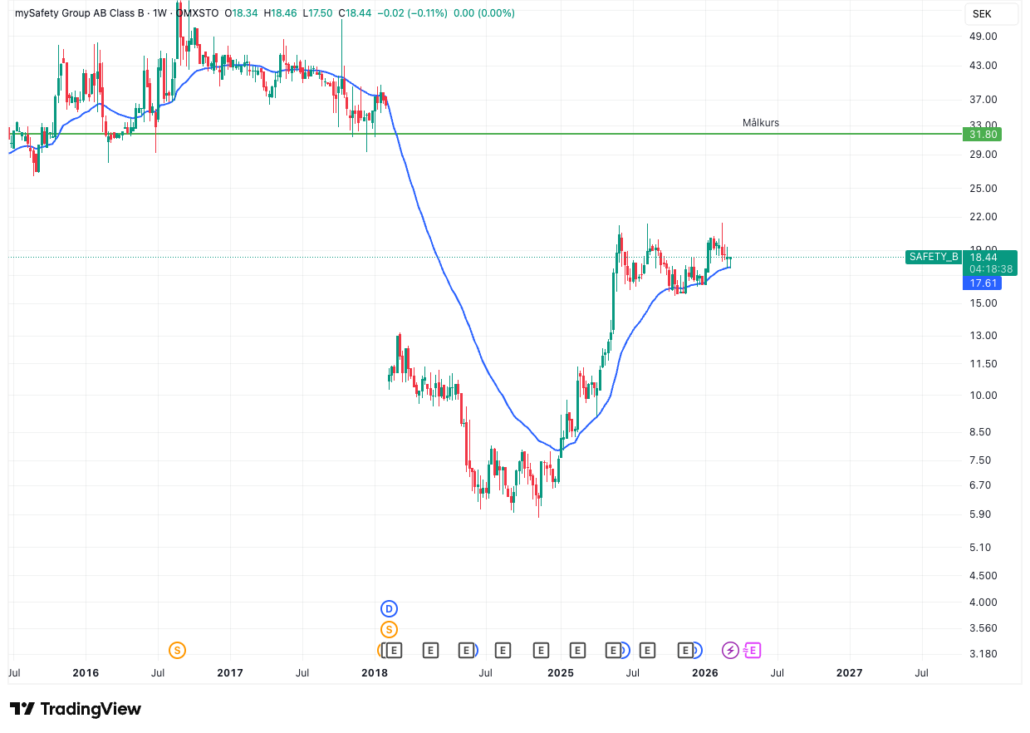Click the 2025 label on time axis
The height and width of the screenshot is (733, 1030).
(560, 673)
